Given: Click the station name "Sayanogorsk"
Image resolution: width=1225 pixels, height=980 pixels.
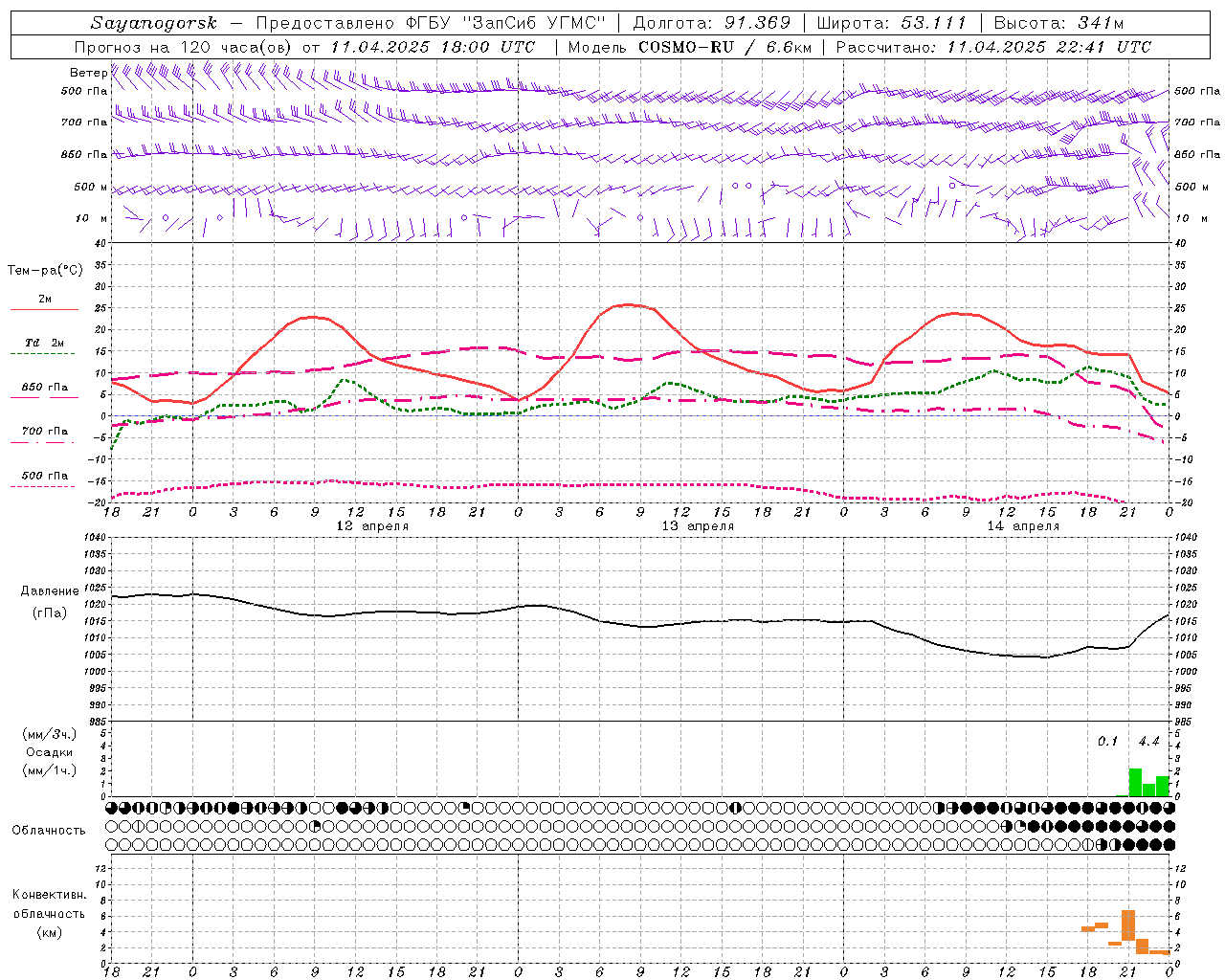Looking at the screenshot, I should click(154, 23).
